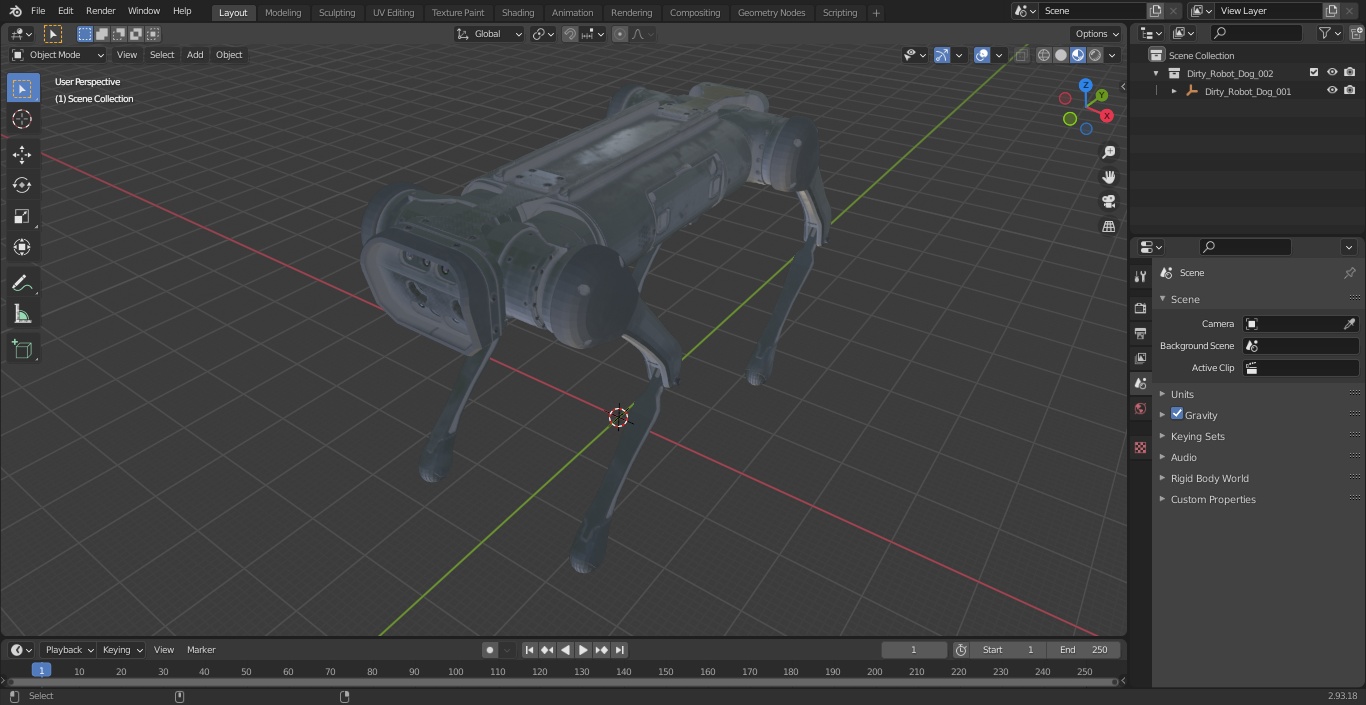Image resolution: width=1366 pixels, height=705 pixels.
Task: Open the Keying popover in timeline
Action: coord(122,650)
